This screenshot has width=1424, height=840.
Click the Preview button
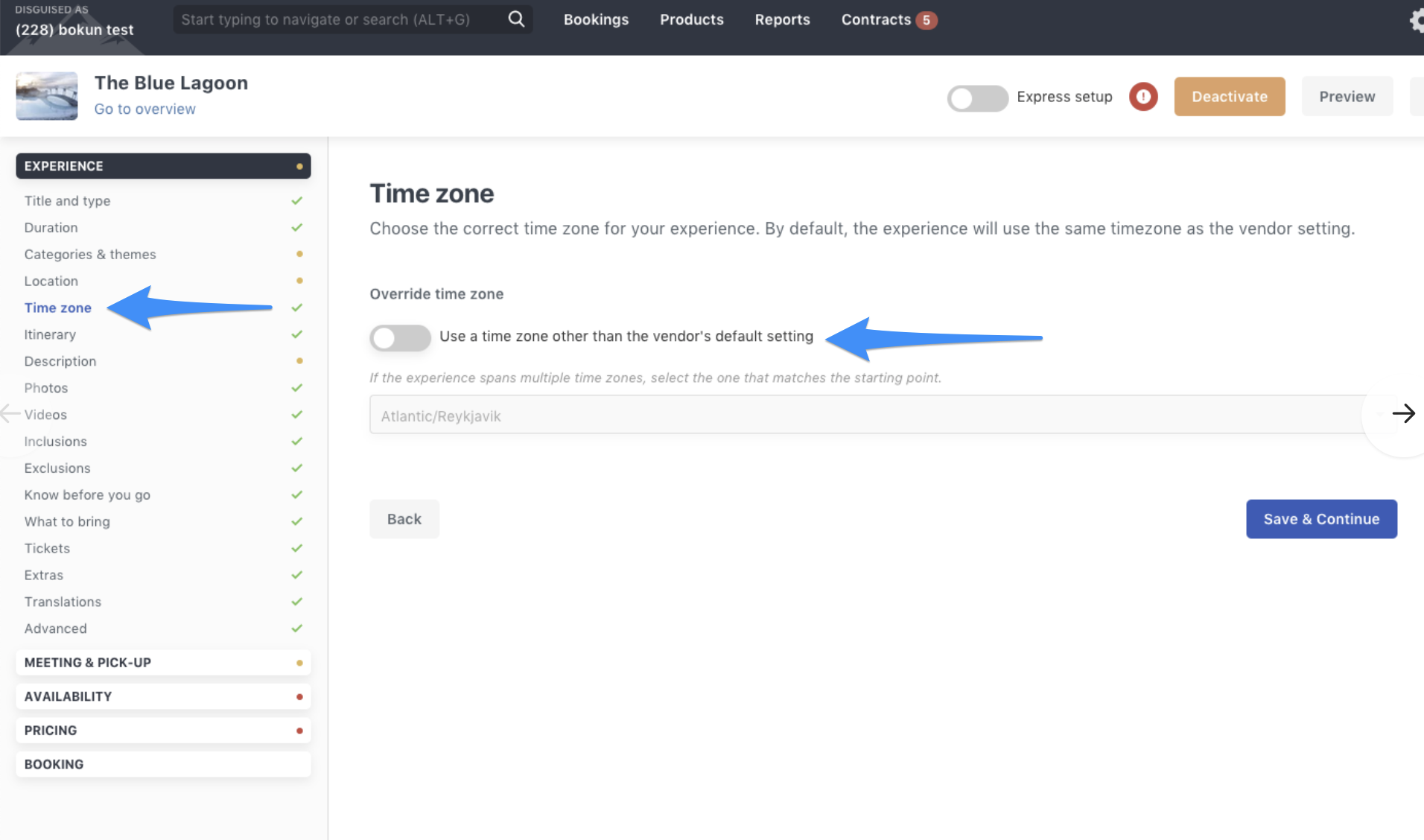(x=1347, y=97)
